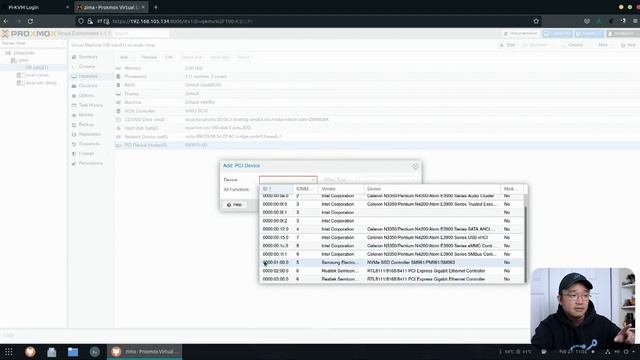Select the SCSI Controller hardware row
The height and width of the screenshot is (360, 640).
[x=376, y=111]
